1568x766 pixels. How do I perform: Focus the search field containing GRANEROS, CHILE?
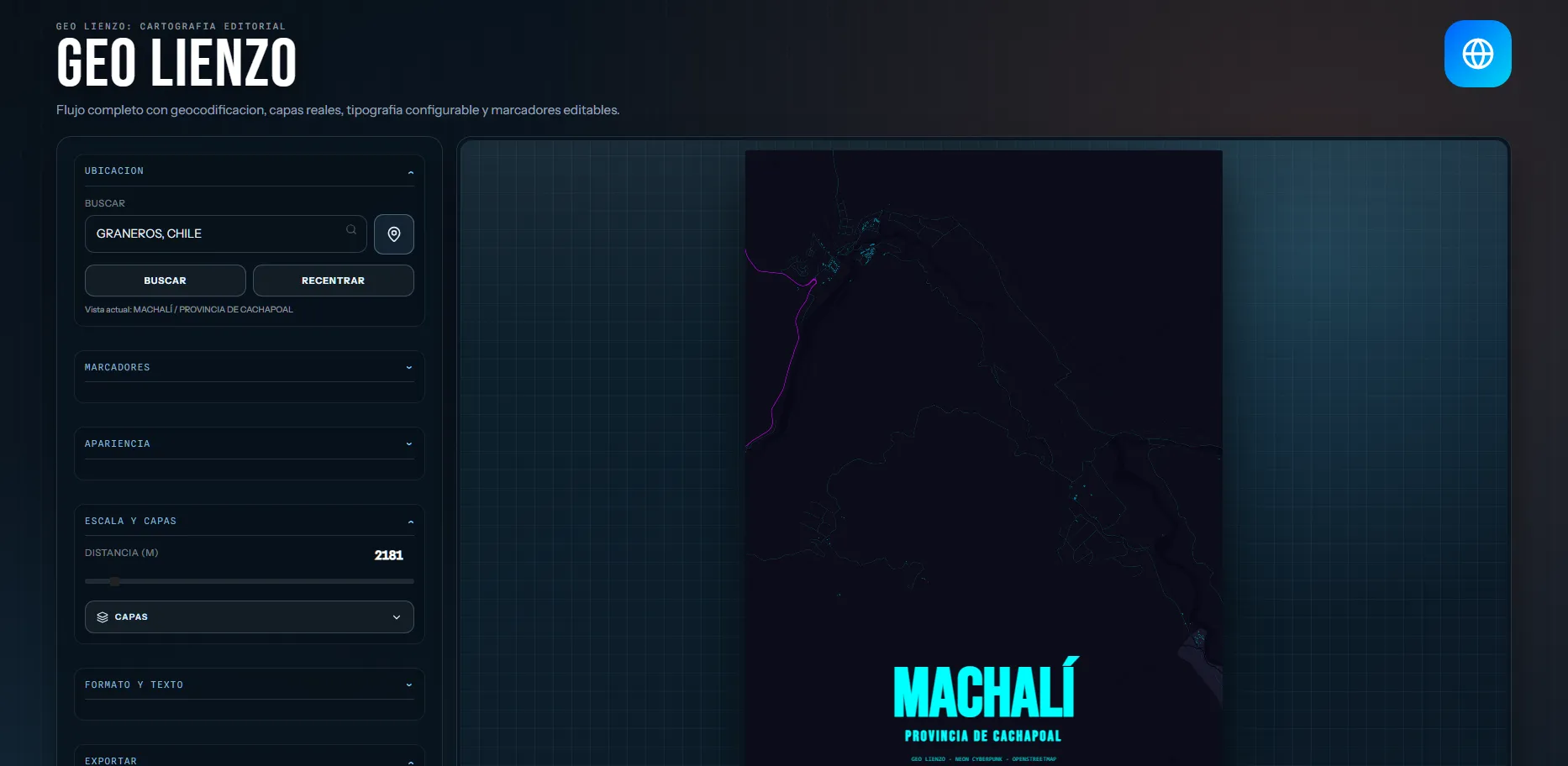[x=214, y=234]
